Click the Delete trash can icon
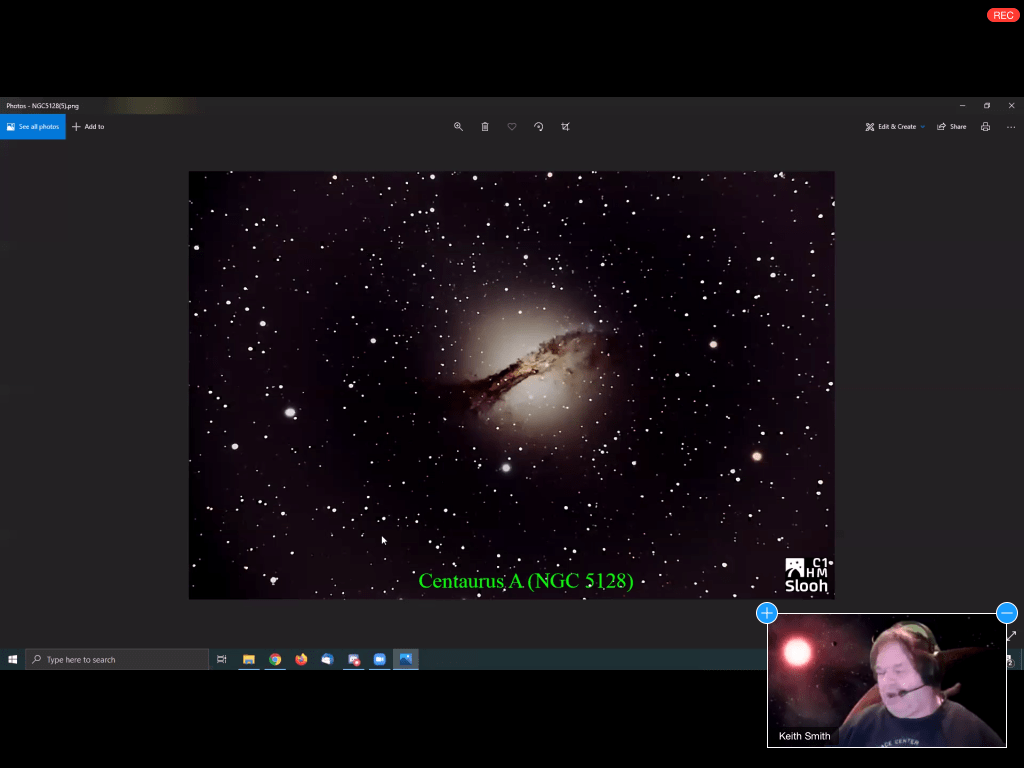Image resolution: width=1024 pixels, height=768 pixels. (485, 127)
